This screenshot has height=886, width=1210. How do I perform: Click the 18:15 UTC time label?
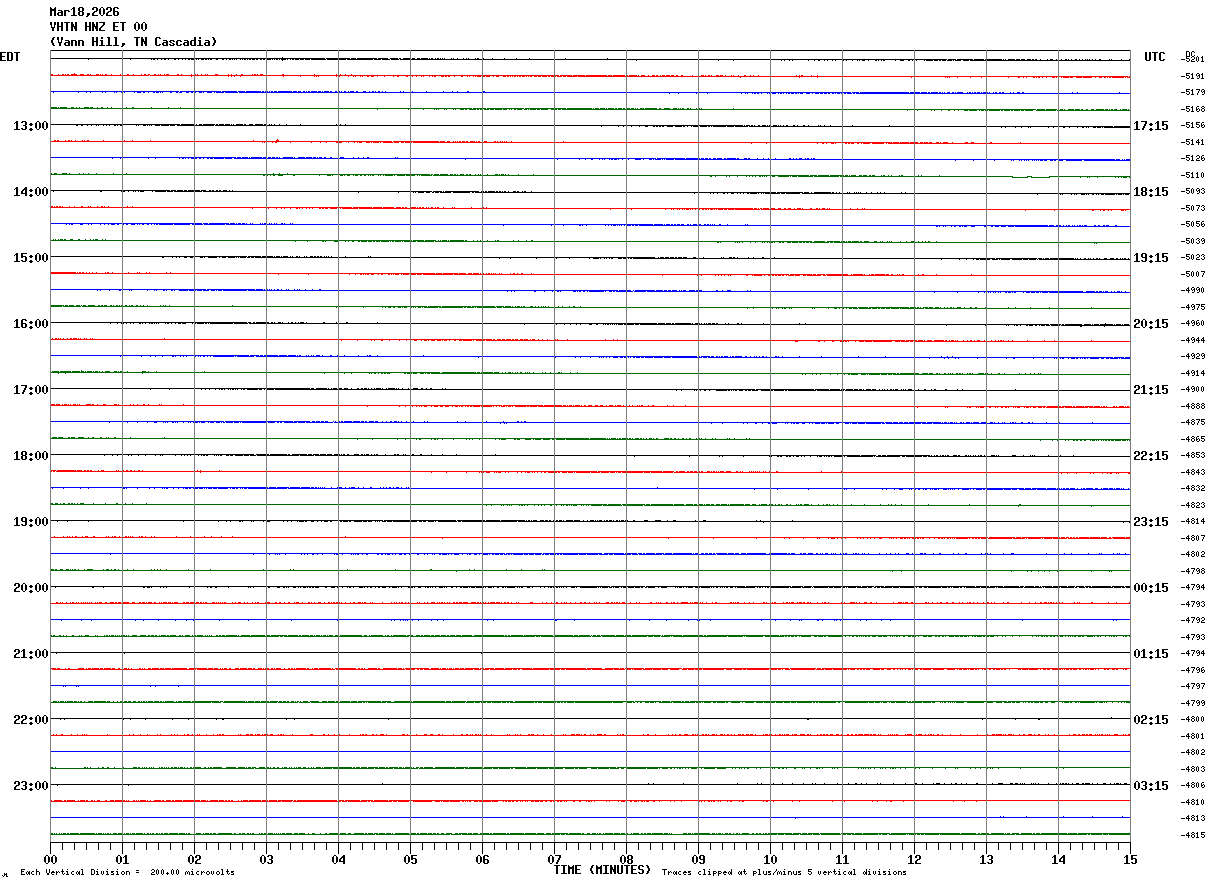pos(1150,192)
